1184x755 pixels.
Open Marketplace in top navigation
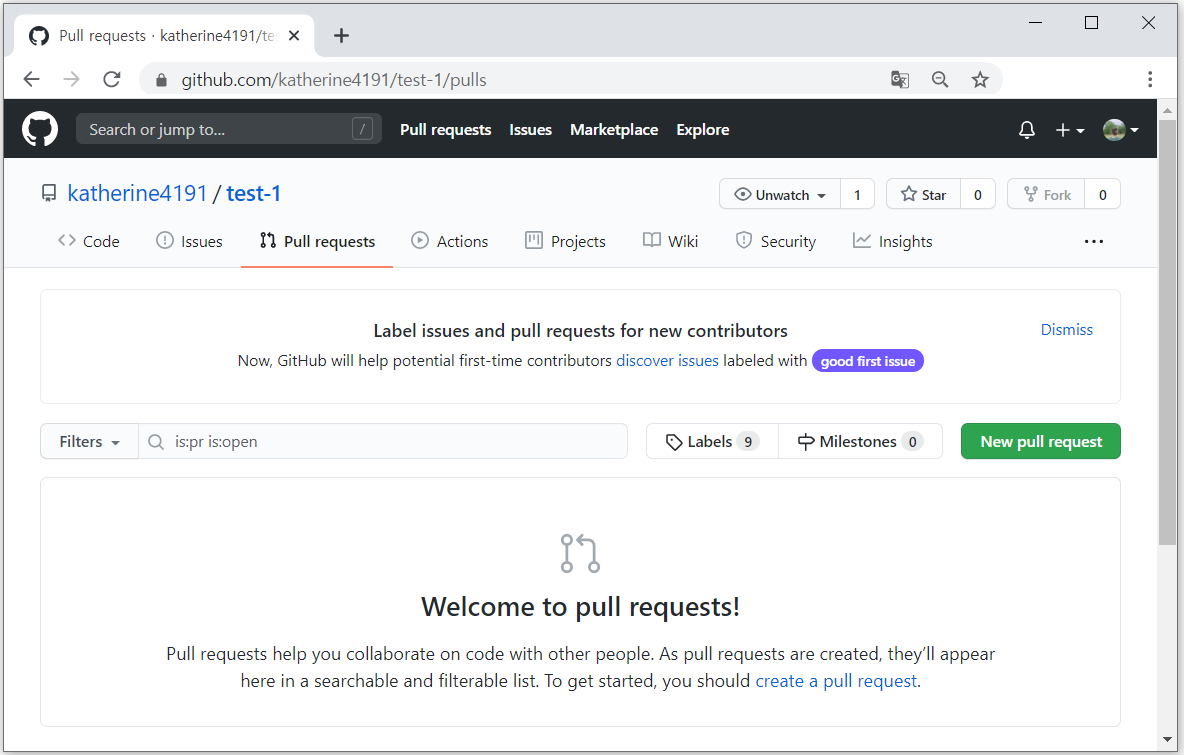tap(614, 130)
